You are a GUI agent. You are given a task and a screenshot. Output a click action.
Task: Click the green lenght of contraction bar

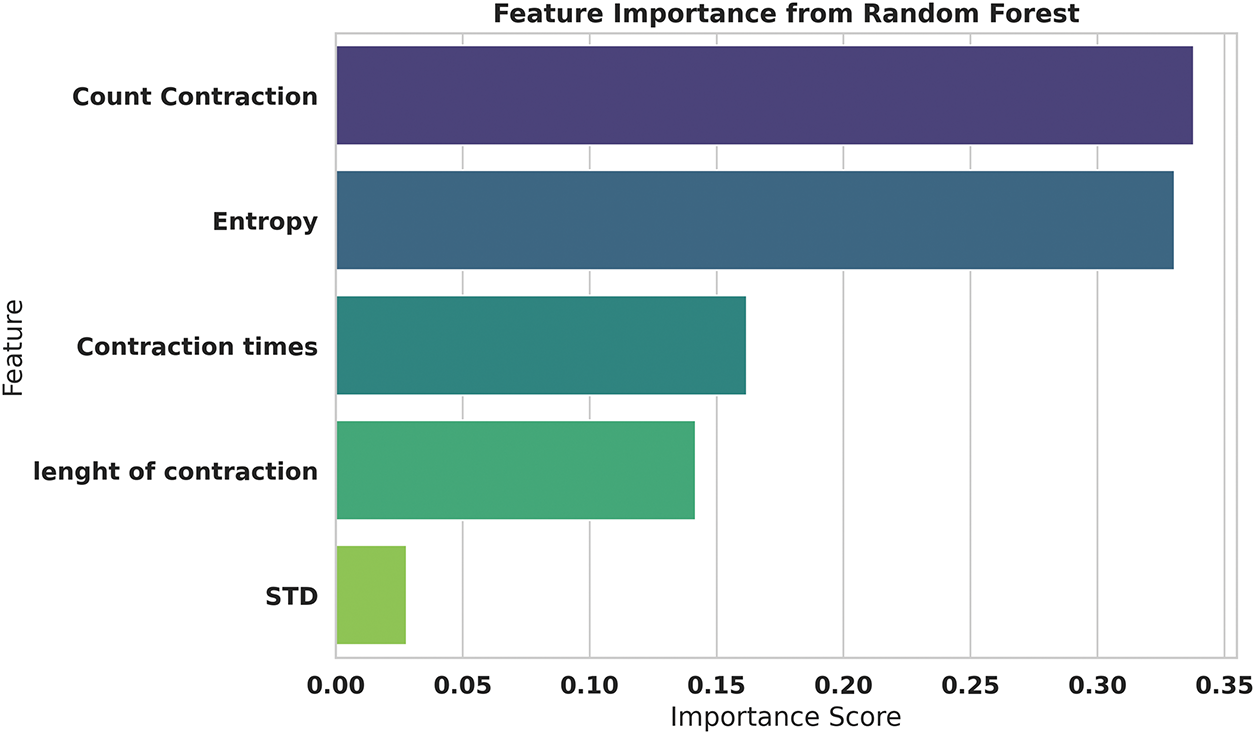[x=515, y=471]
